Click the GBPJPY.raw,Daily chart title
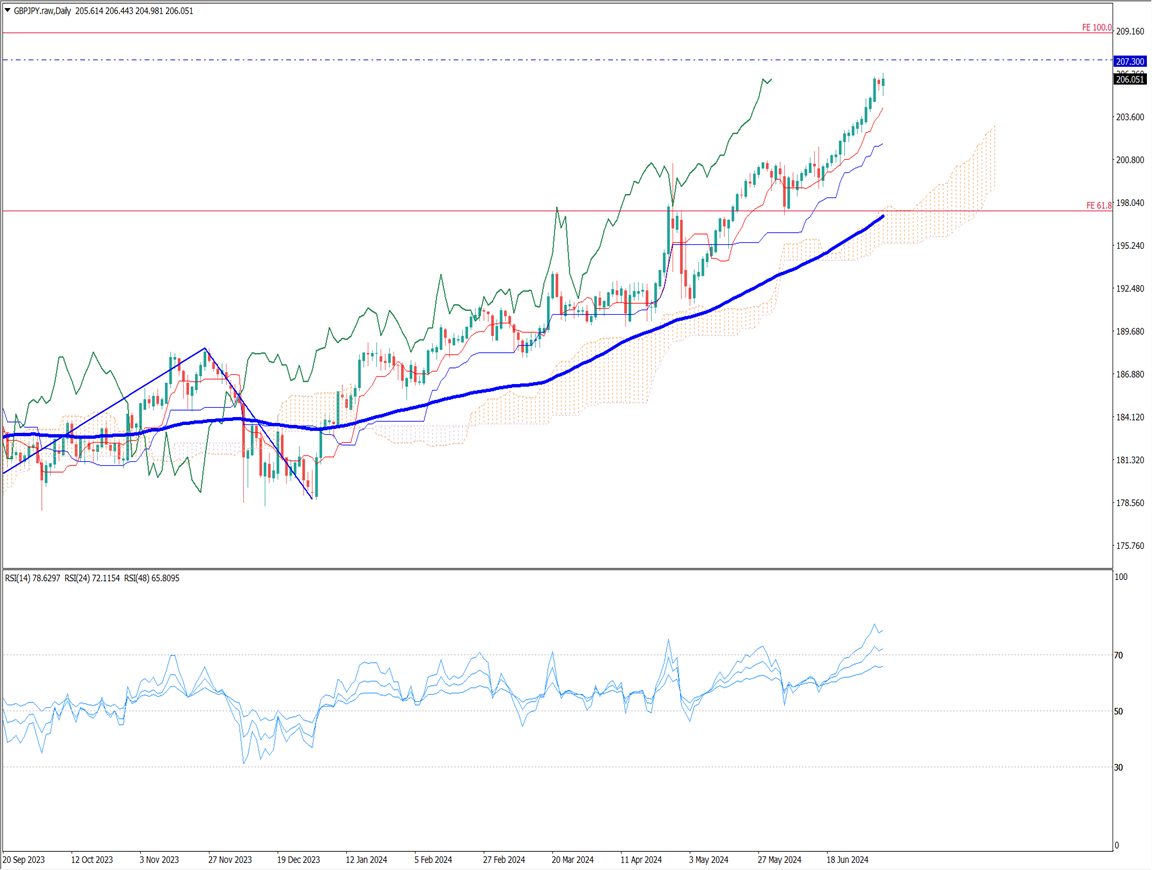 pyautogui.click(x=38, y=8)
